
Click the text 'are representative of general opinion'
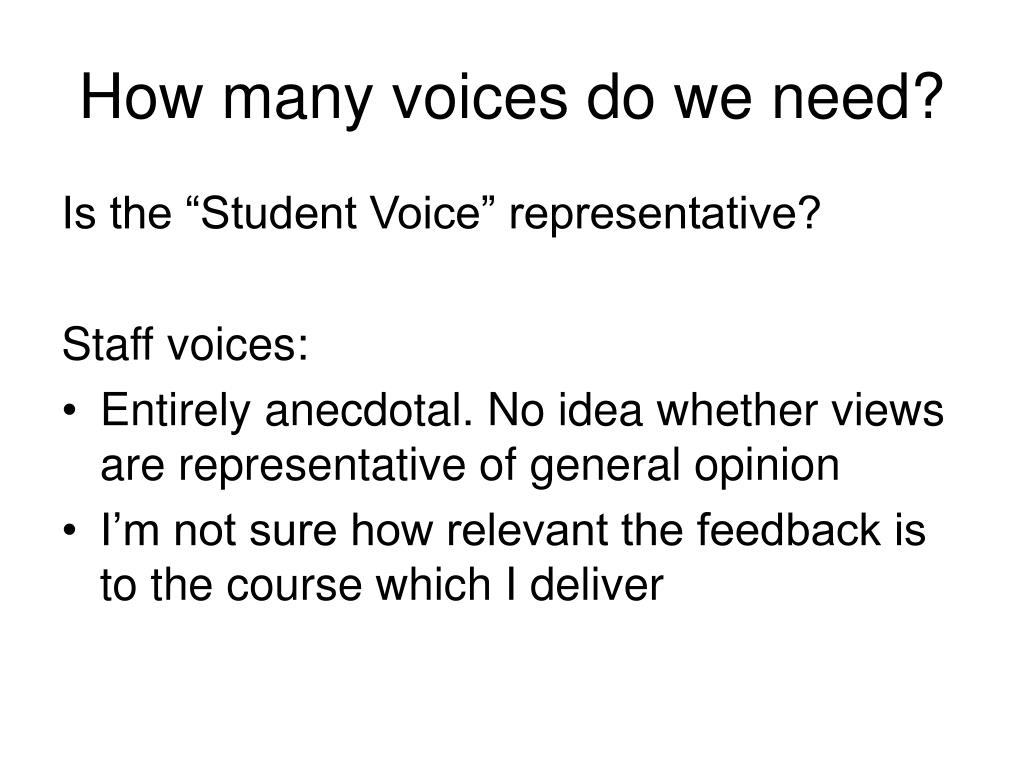coord(470,466)
